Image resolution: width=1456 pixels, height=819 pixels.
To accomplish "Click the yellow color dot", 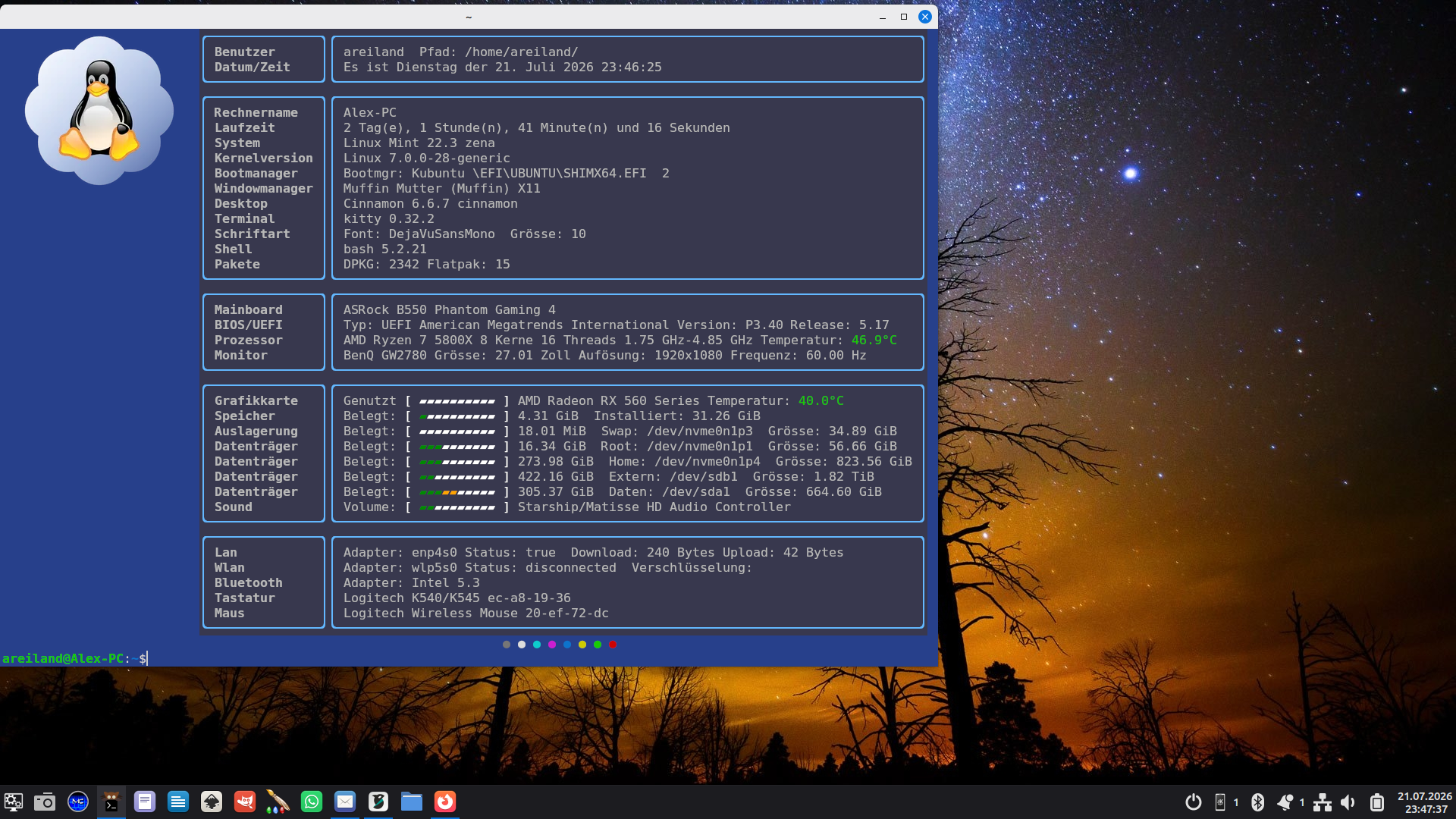I will point(582,645).
